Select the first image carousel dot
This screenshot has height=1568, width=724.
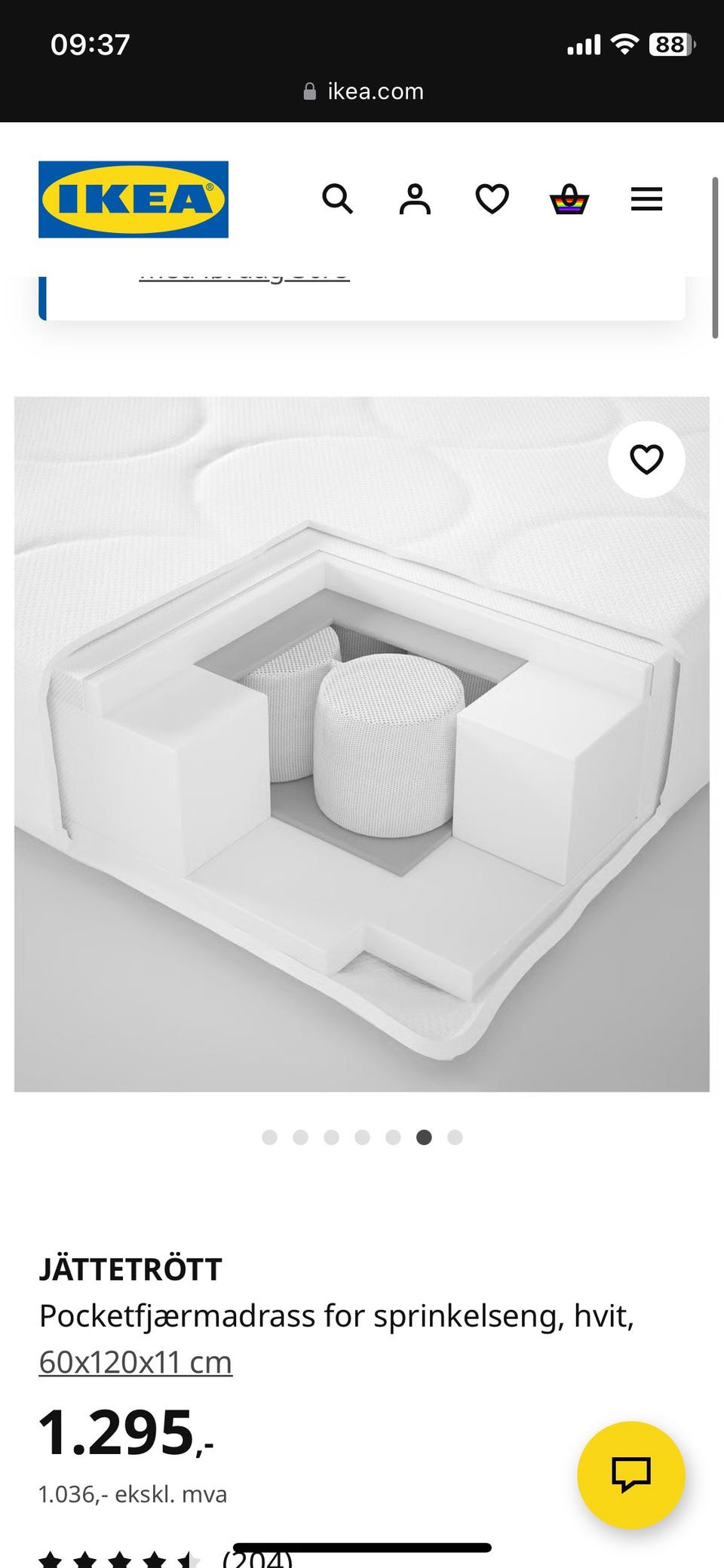269,1137
